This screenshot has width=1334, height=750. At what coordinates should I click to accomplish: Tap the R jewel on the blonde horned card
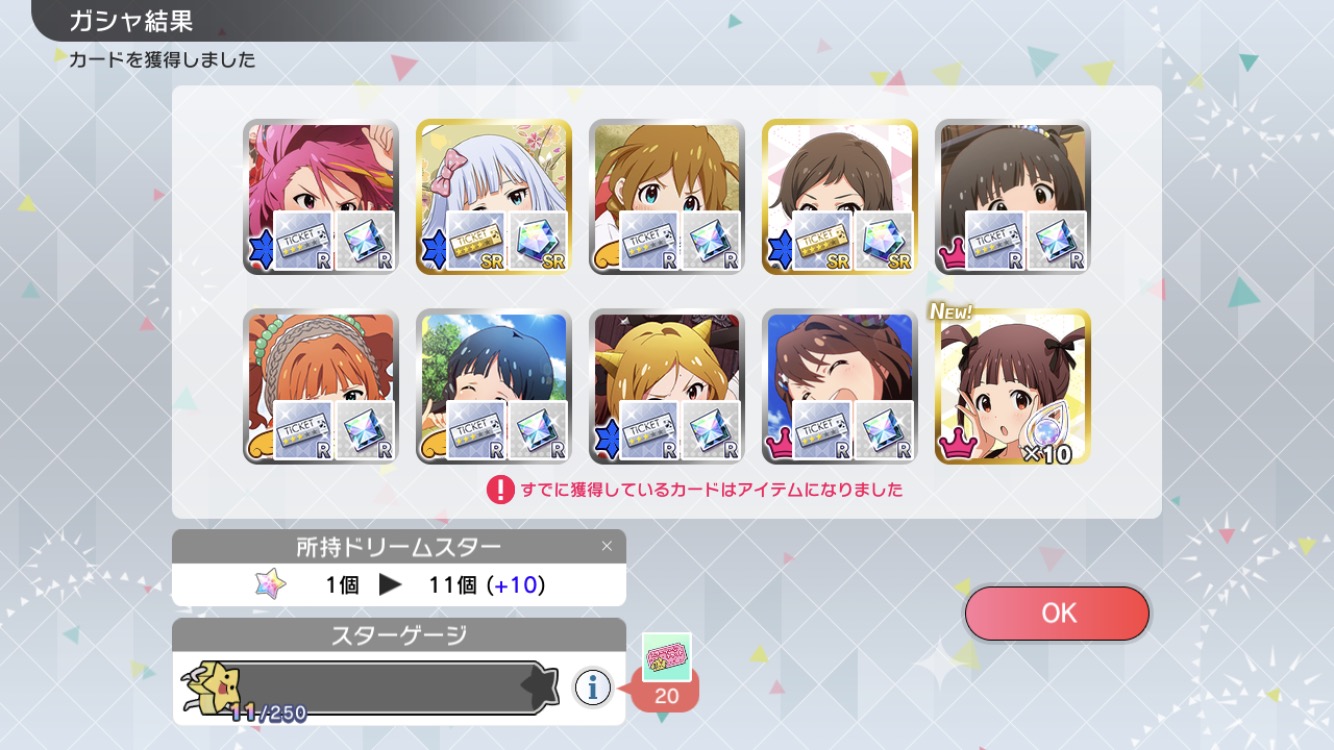[x=711, y=431]
